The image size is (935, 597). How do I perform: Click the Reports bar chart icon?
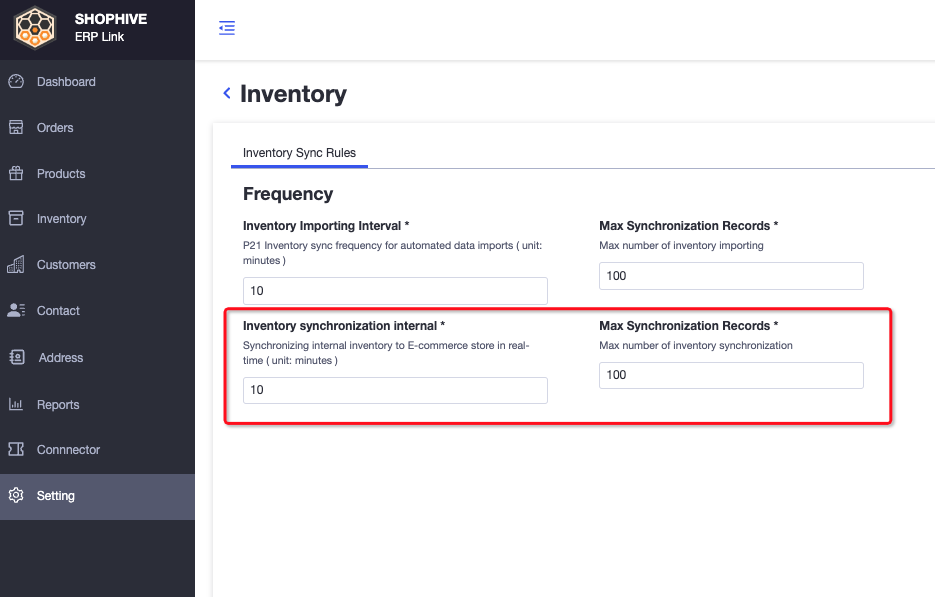16,404
